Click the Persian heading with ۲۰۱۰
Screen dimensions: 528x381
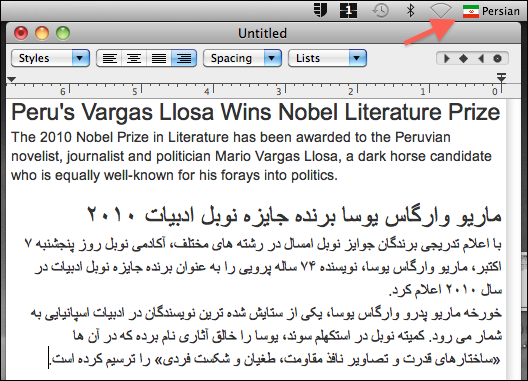pyautogui.click(x=295, y=215)
